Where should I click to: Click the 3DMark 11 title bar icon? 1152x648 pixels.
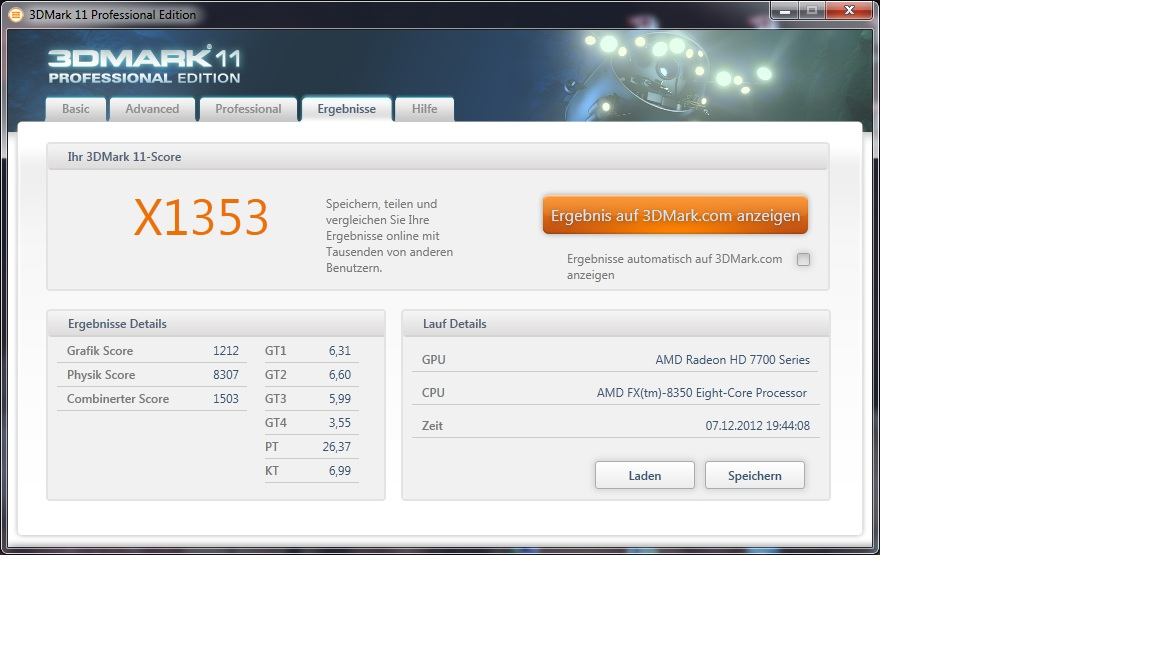click(15, 14)
